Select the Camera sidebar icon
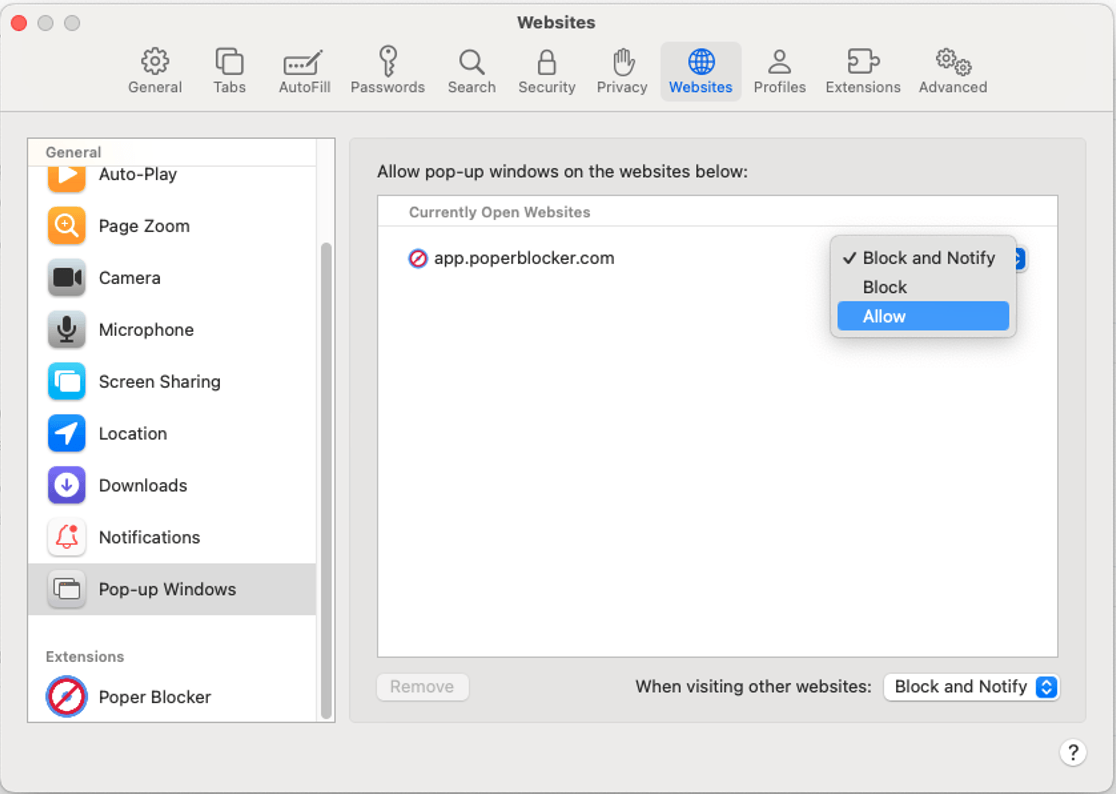The width and height of the screenshot is (1116, 794). tap(65, 277)
